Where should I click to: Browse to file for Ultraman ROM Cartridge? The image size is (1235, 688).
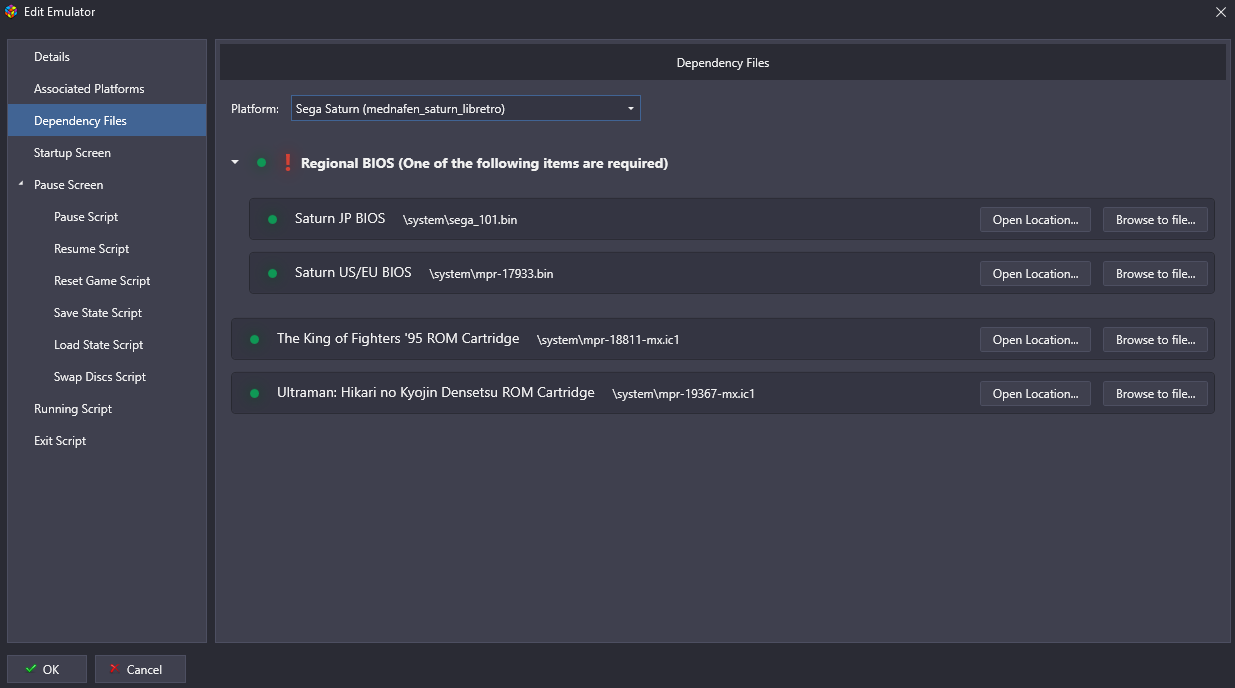1155,394
